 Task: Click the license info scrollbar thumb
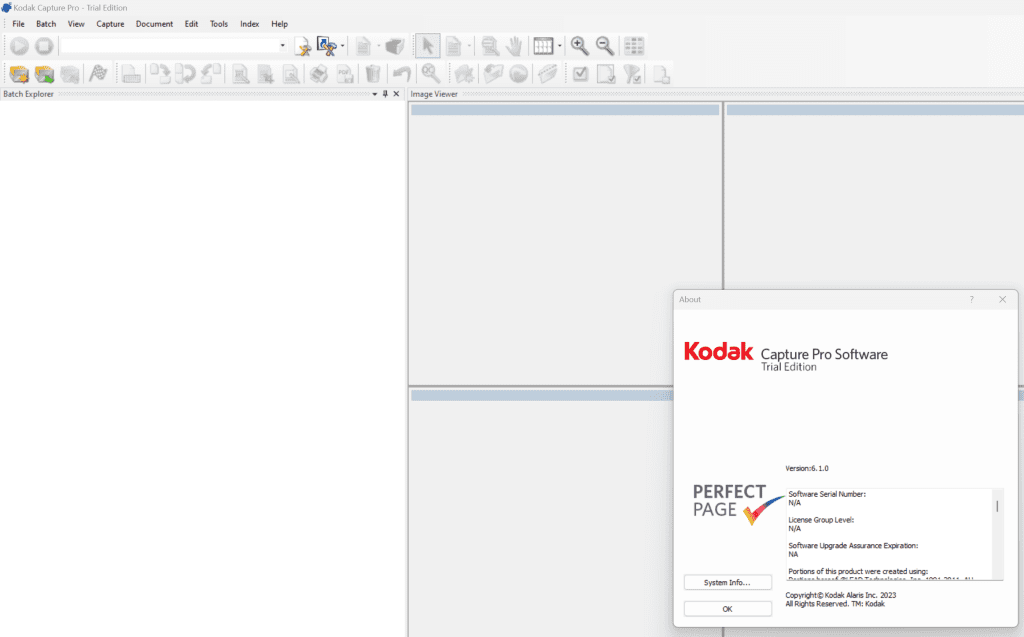997,506
